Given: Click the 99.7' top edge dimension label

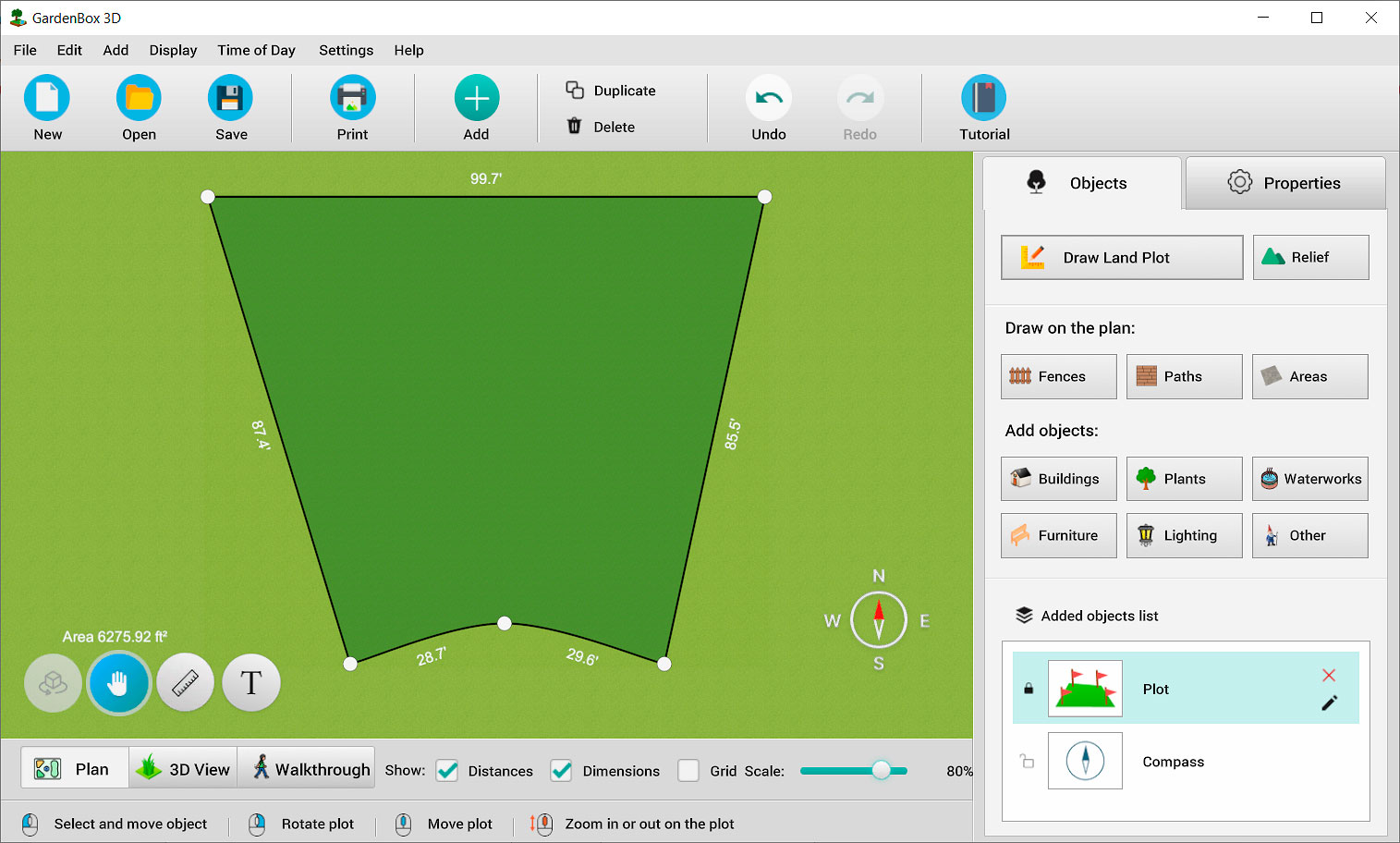Looking at the screenshot, I should tap(486, 178).
